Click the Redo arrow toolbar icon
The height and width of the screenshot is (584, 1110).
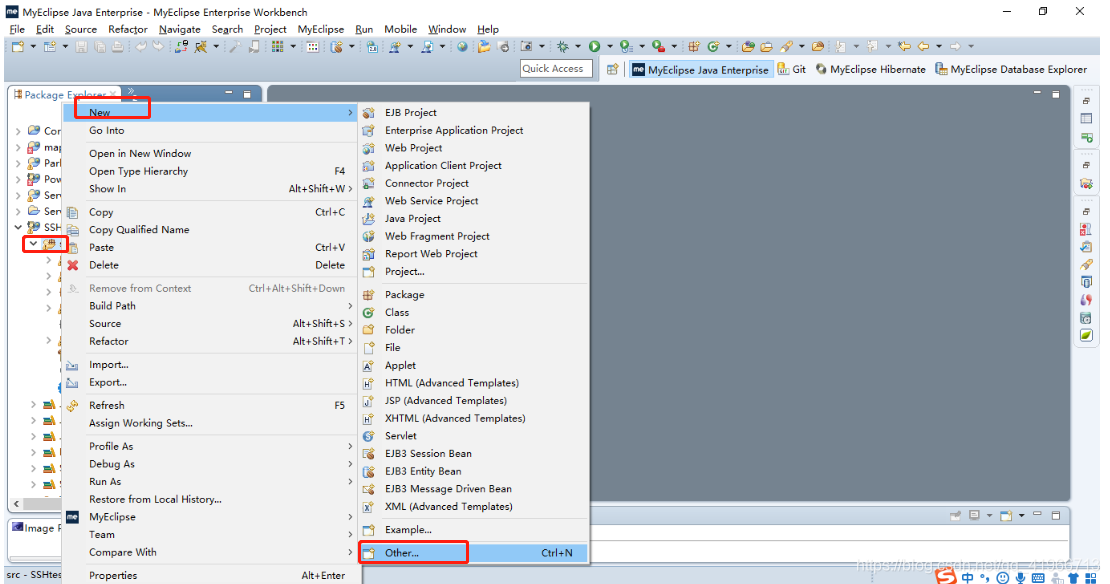(158, 47)
